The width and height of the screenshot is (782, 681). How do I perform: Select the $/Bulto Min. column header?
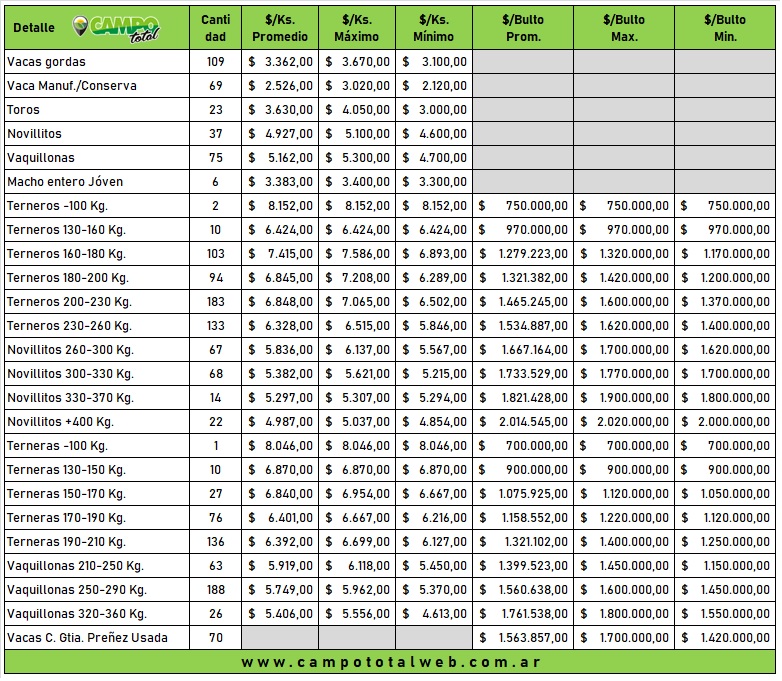click(x=725, y=28)
